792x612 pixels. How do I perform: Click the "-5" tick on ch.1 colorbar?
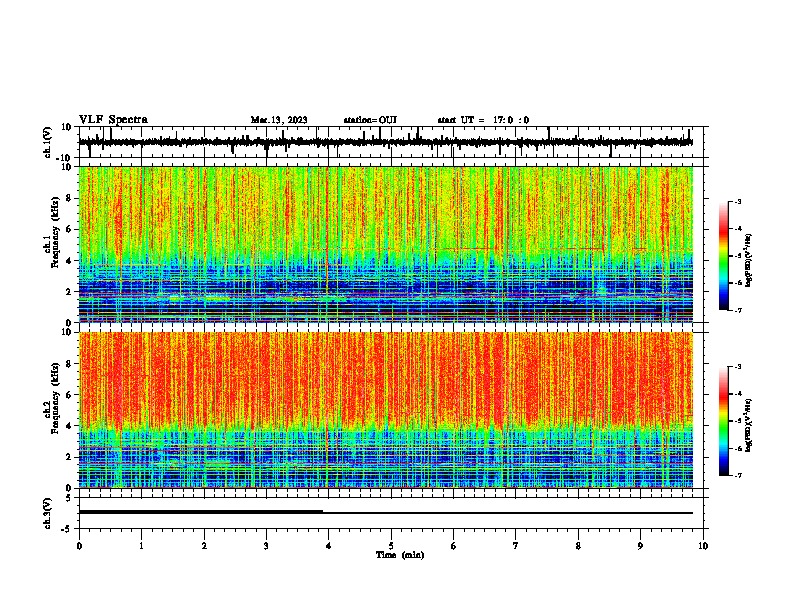[x=737, y=256]
